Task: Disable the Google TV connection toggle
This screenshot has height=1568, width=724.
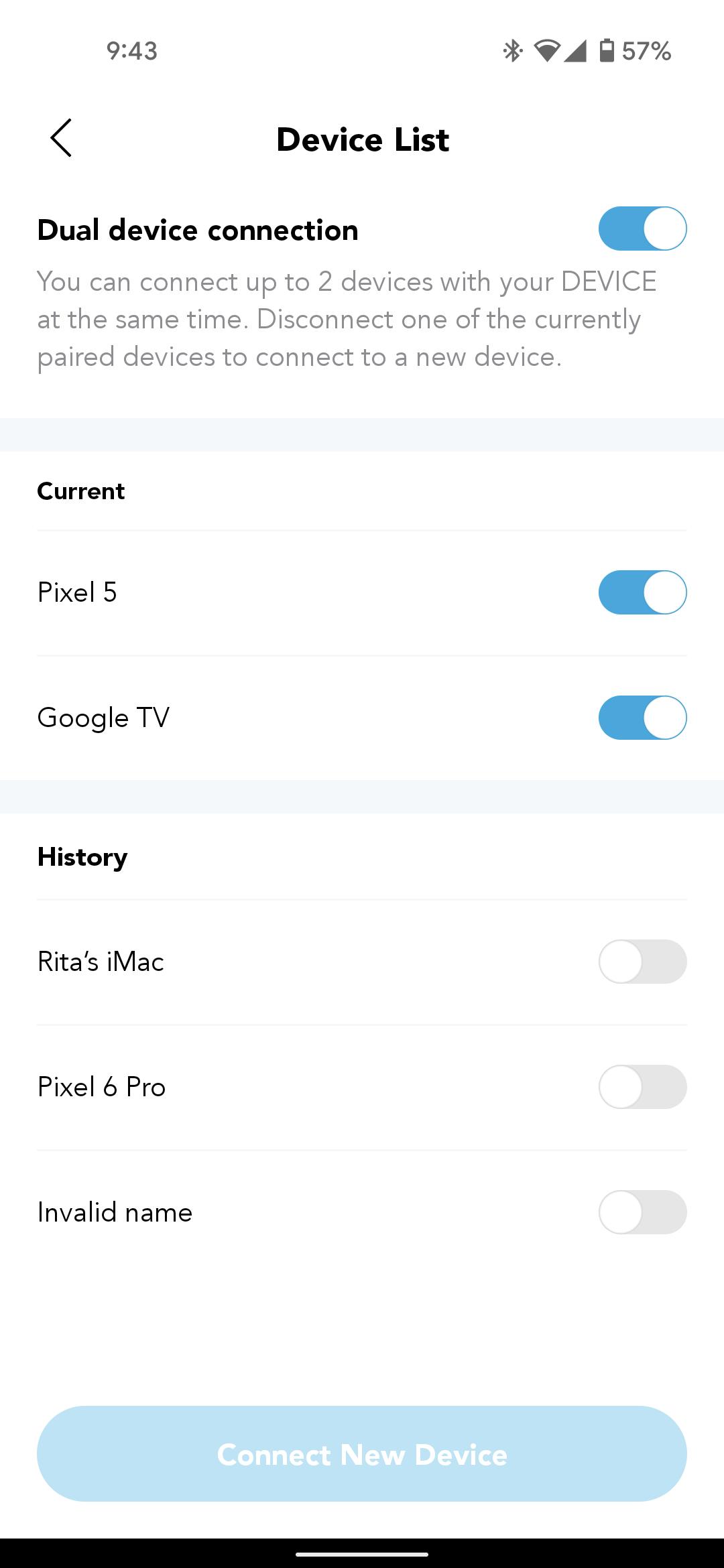Action: tap(642, 718)
